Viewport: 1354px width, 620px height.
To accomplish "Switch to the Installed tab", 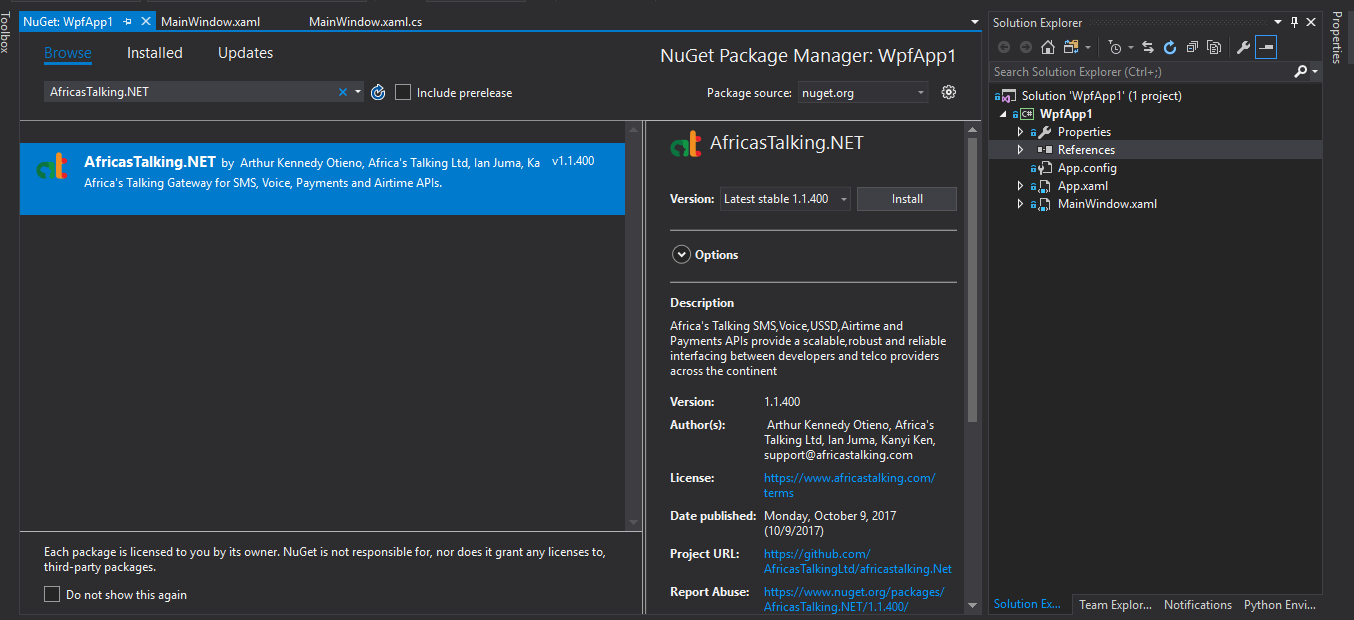I will [155, 53].
